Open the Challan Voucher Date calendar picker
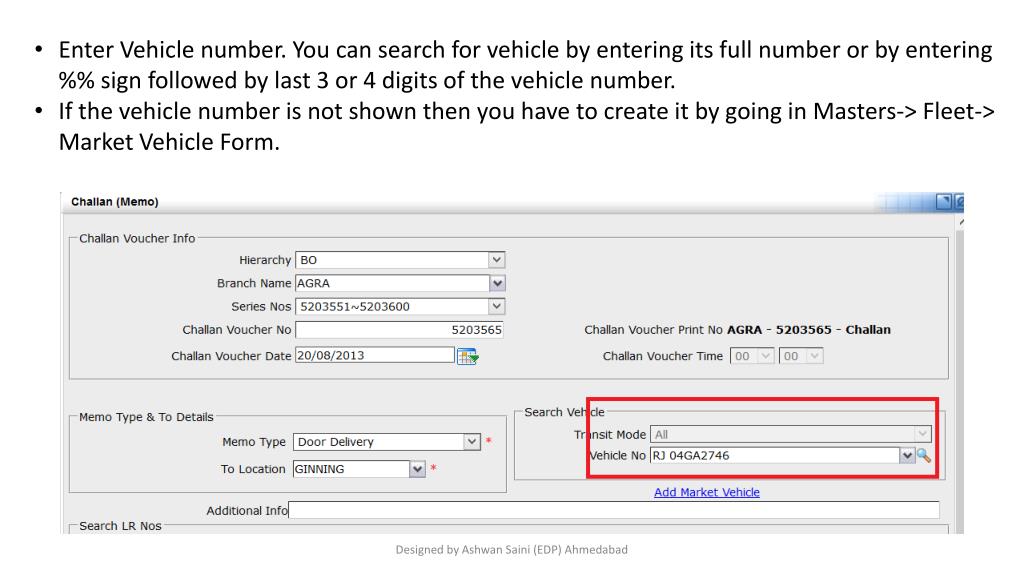The width and height of the screenshot is (1024, 576). (468, 357)
